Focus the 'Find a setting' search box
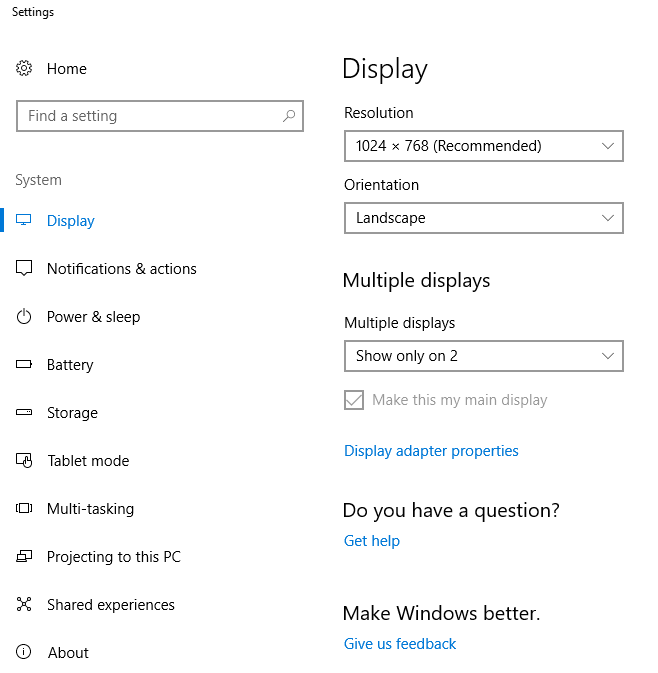The width and height of the screenshot is (658, 673). tap(160, 116)
